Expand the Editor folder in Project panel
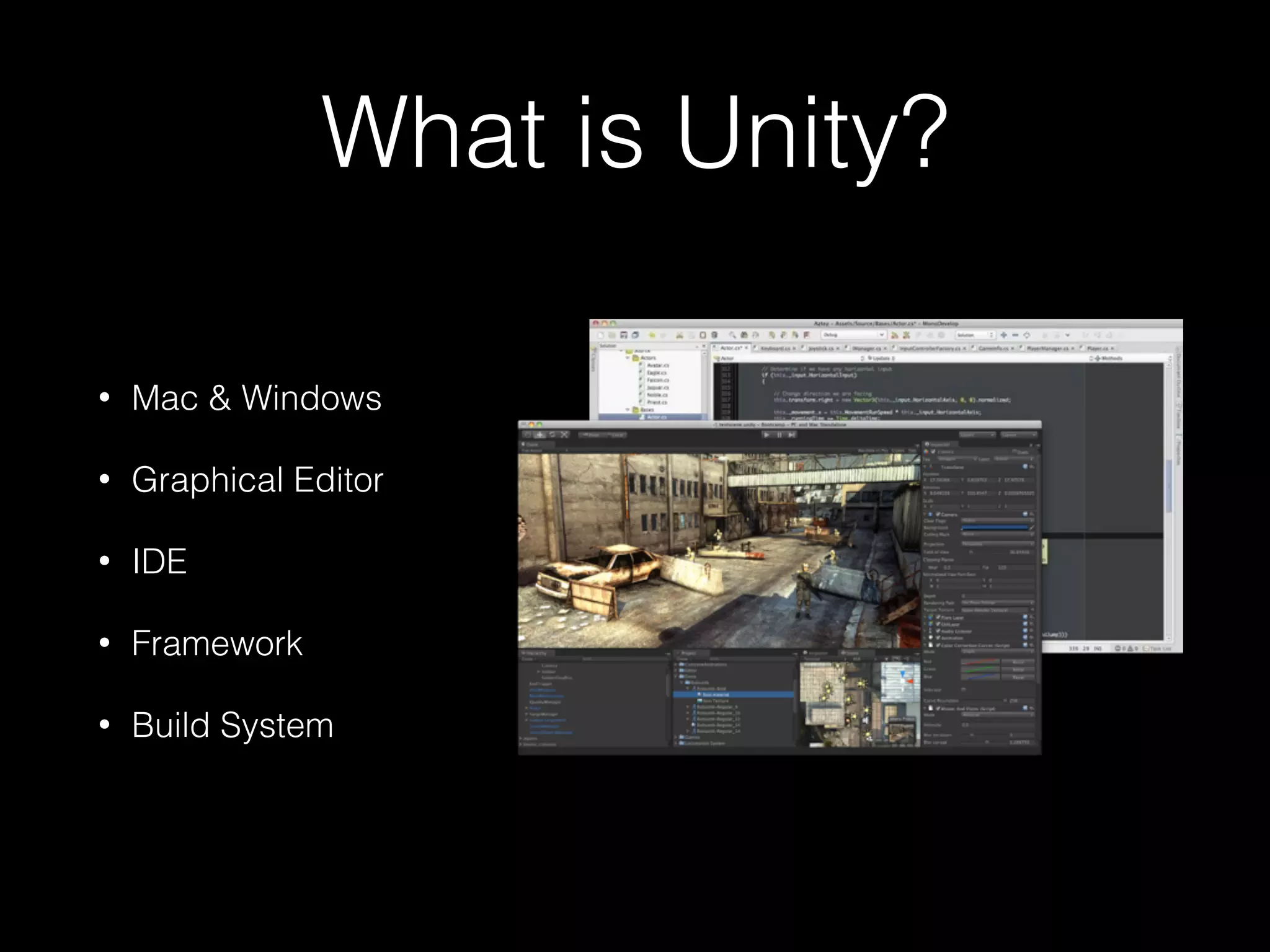1270x952 pixels. click(675, 670)
